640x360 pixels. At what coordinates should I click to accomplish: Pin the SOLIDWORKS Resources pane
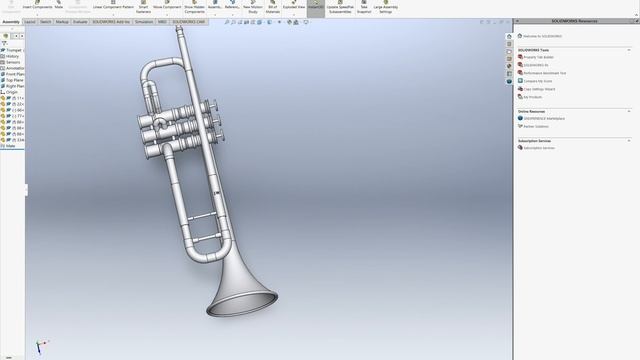[x=636, y=21]
